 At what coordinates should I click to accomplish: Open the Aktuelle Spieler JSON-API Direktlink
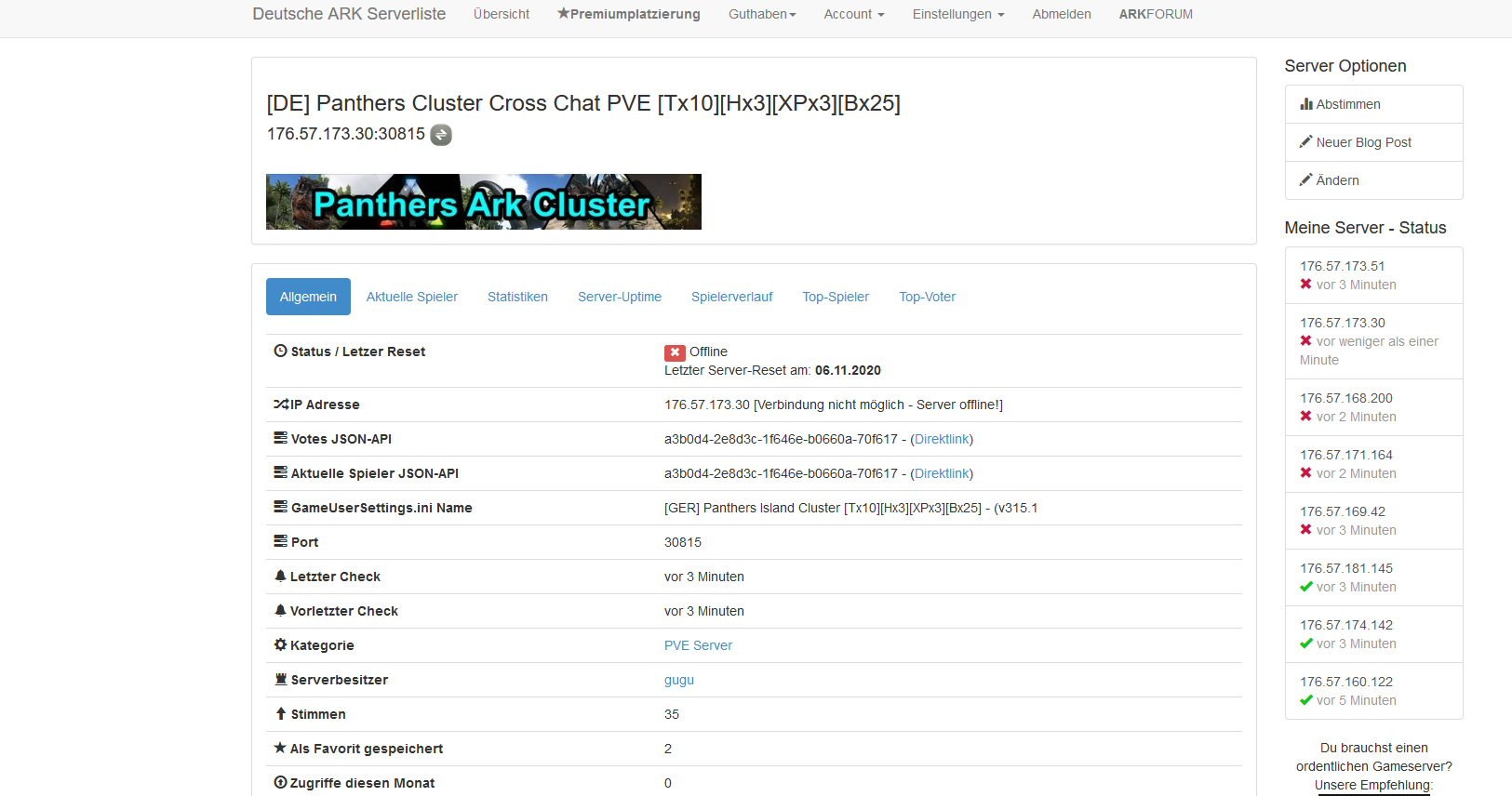(x=942, y=473)
